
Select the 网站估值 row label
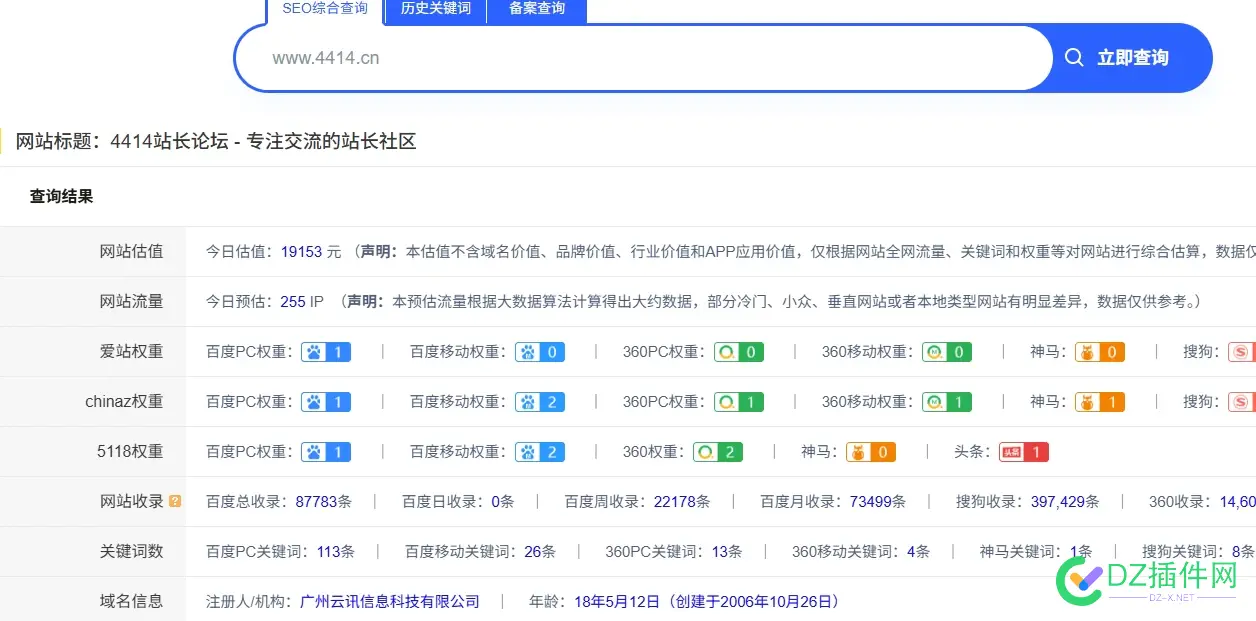click(x=131, y=252)
